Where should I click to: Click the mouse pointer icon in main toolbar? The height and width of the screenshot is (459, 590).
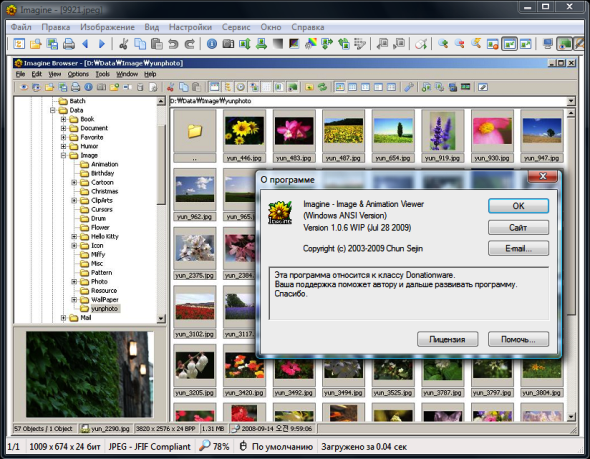(x=421, y=44)
